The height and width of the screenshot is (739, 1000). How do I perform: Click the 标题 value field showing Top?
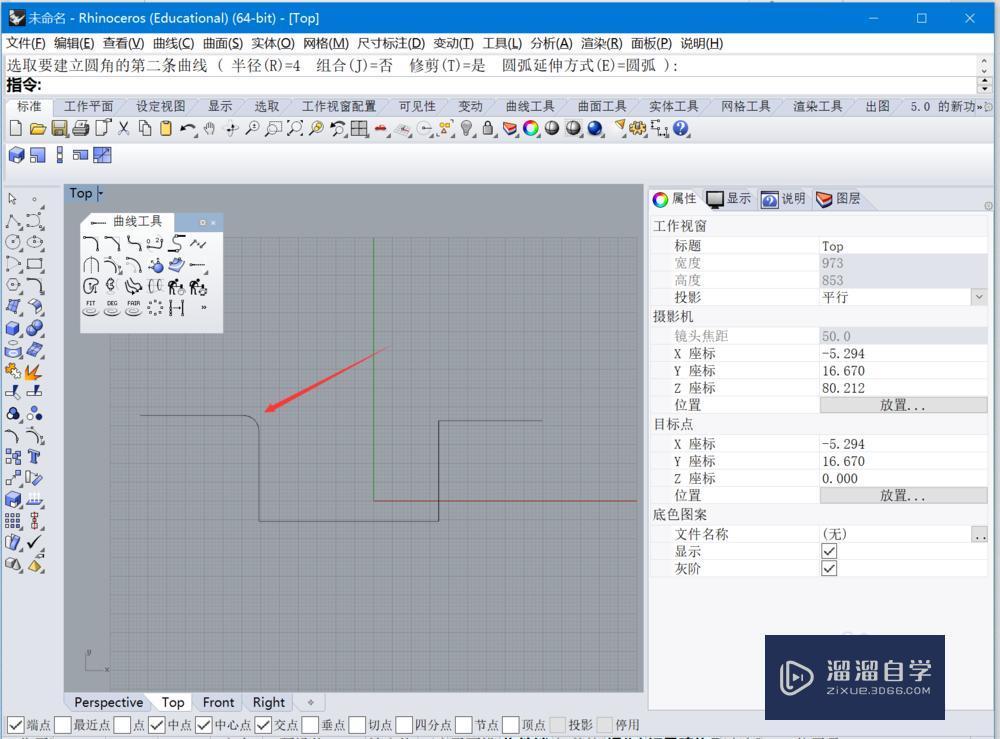903,245
